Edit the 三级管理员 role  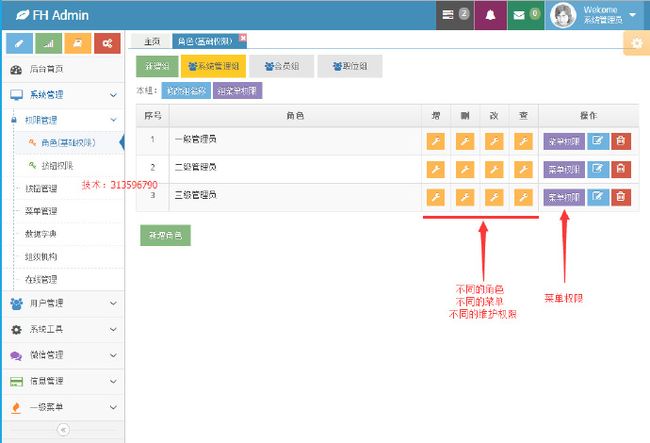598,197
